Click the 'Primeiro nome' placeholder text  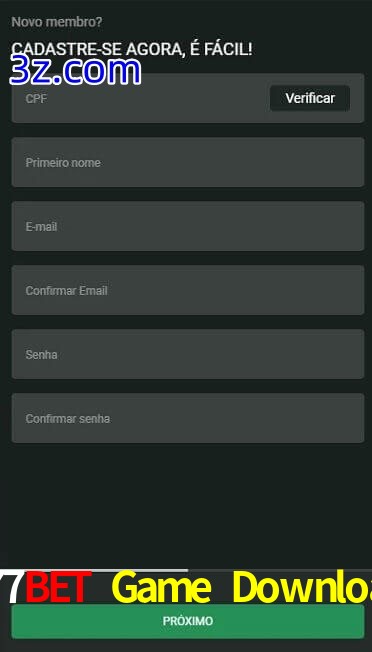click(x=63, y=163)
